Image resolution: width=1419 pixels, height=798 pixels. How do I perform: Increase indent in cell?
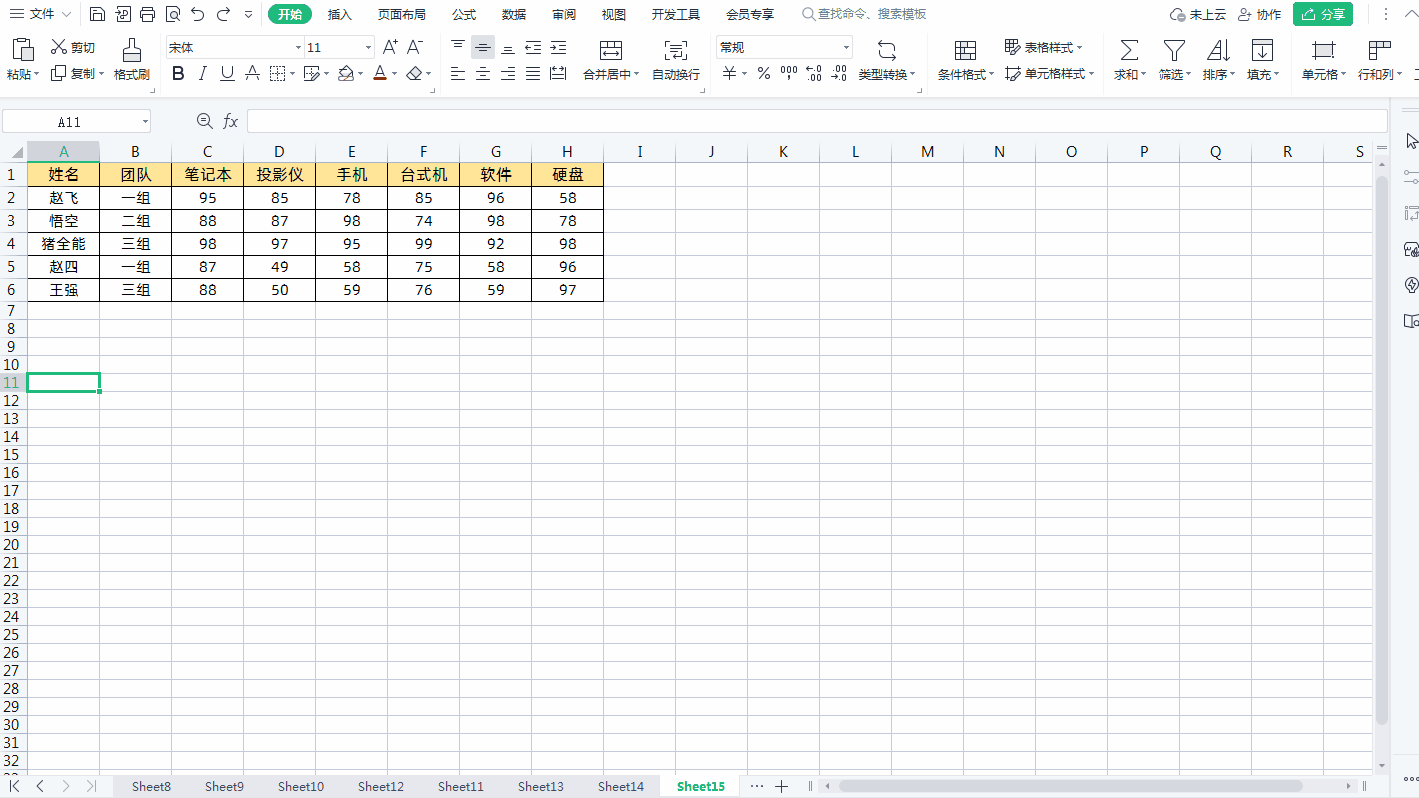coord(558,47)
